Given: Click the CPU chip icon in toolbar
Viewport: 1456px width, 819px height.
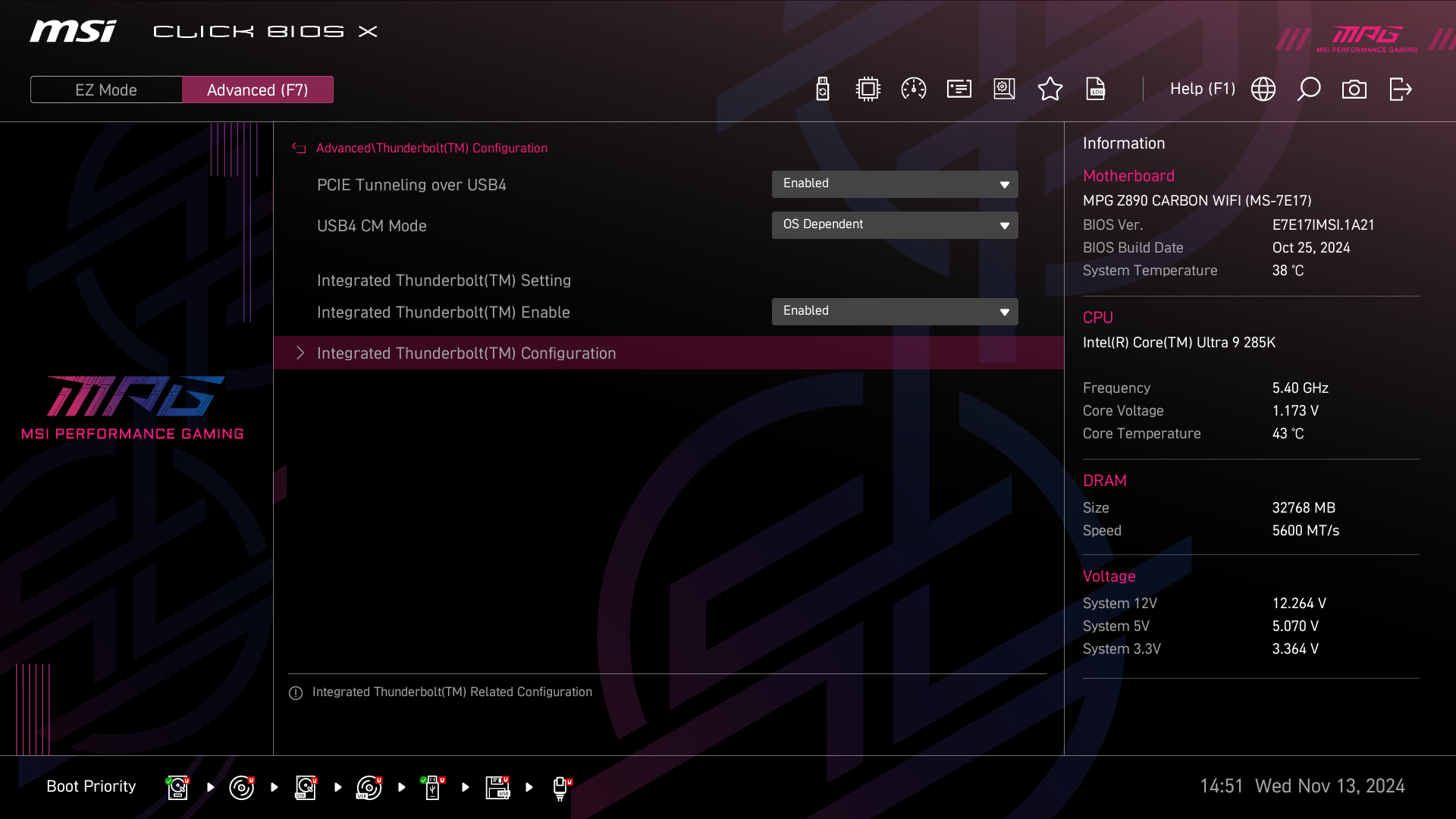Looking at the screenshot, I should 868,89.
